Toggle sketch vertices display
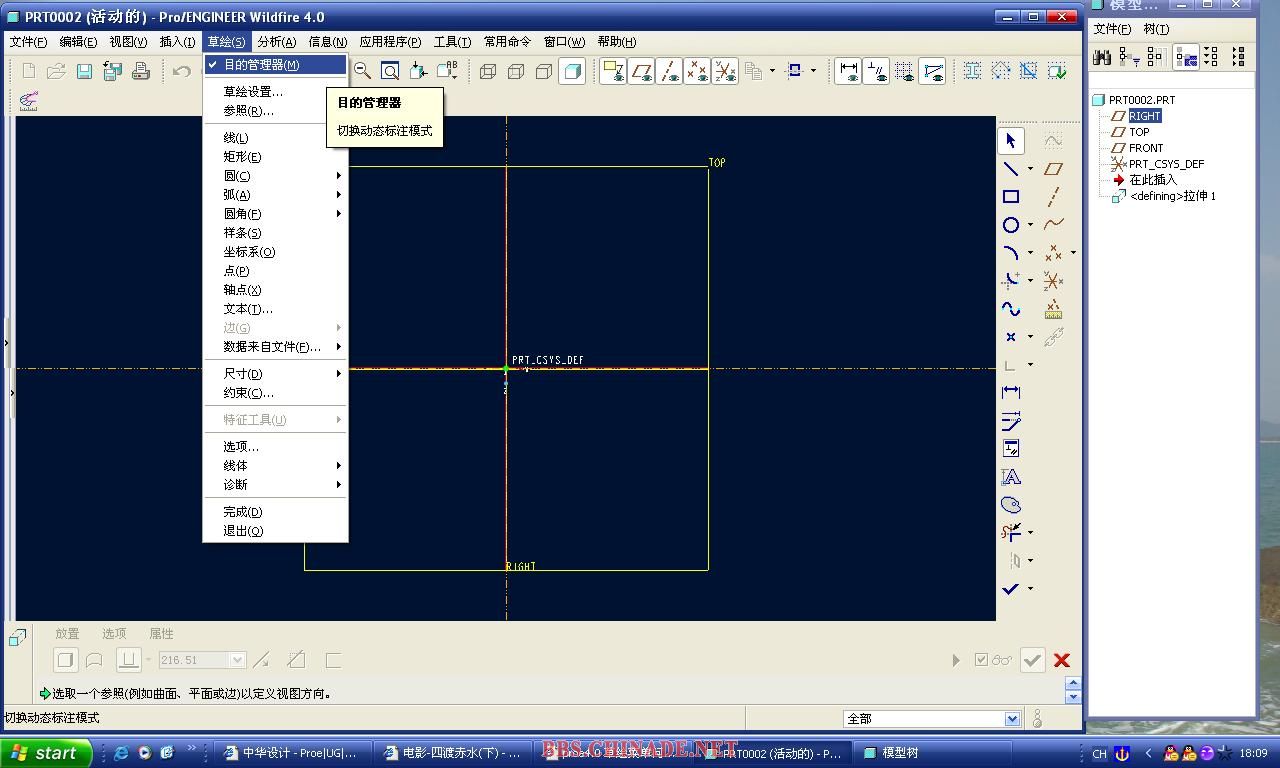 coord(932,71)
